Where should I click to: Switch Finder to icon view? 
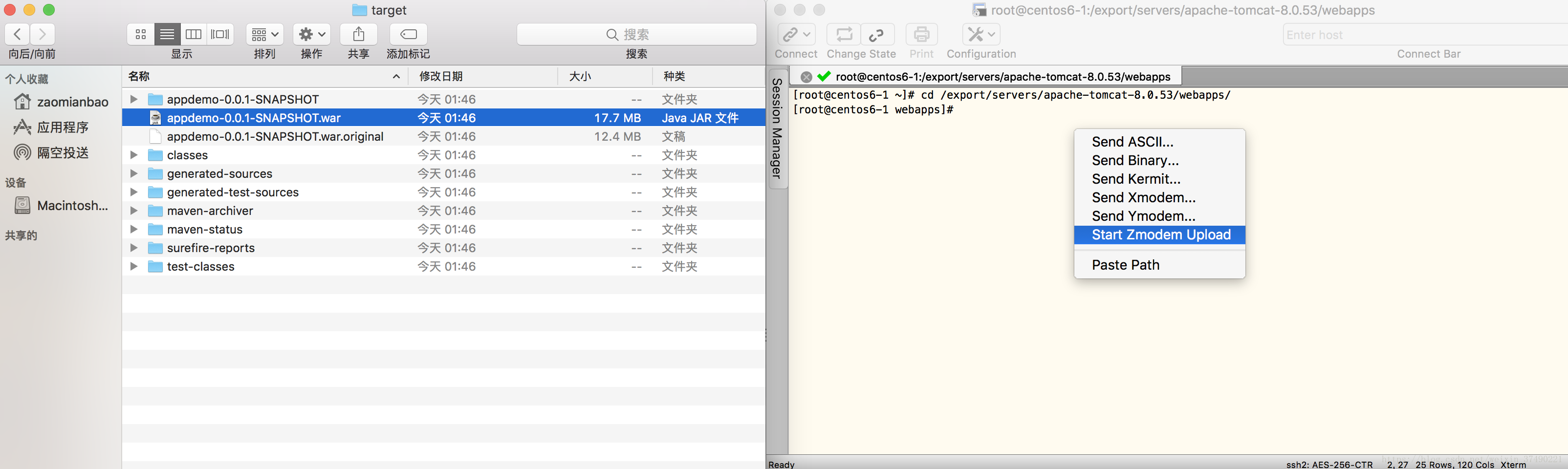click(141, 34)
